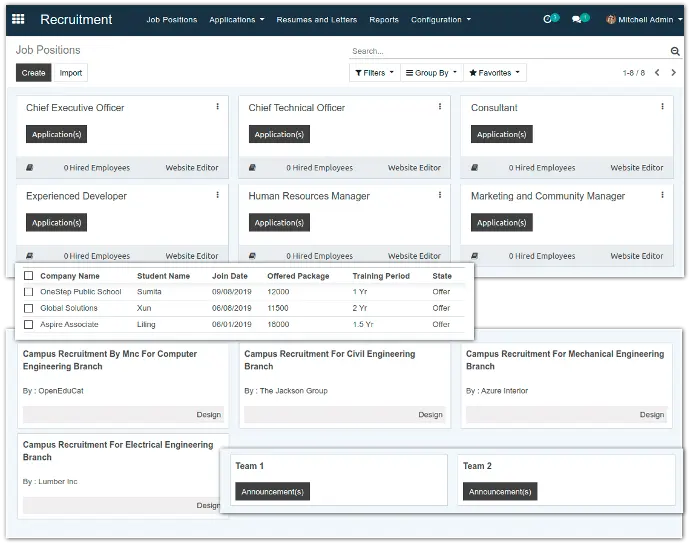This screenshot has width=690, height=544.
Task: Open Job Positions menu item
Action: 172,20
